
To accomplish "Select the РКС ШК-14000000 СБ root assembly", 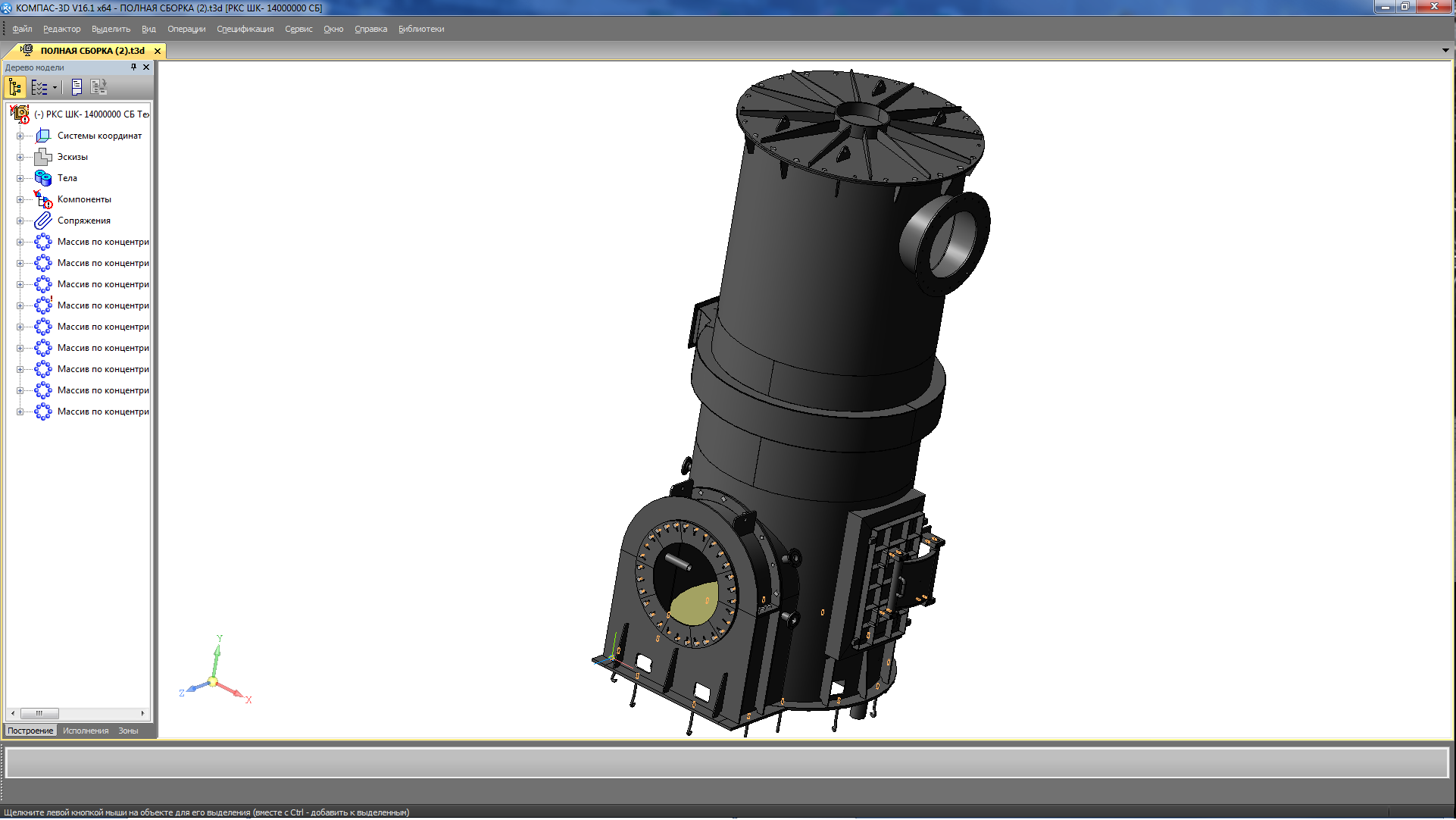I will [x=91, y=114].
